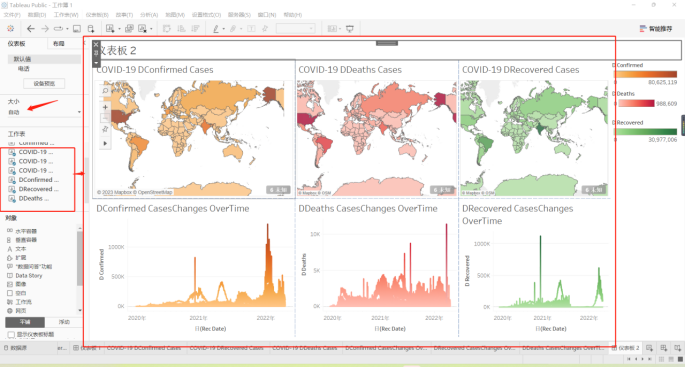The width and height of the screenshot is (686, 368).
Task: Click the Objects list vertical scrollbar
Action: [x=80, y=258]
